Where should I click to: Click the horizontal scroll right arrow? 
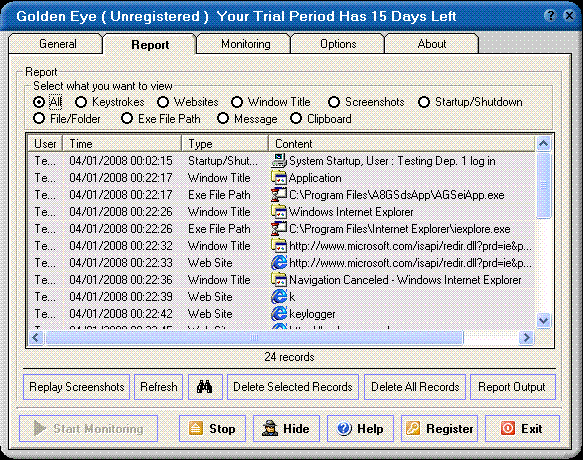tap(526, 338)
